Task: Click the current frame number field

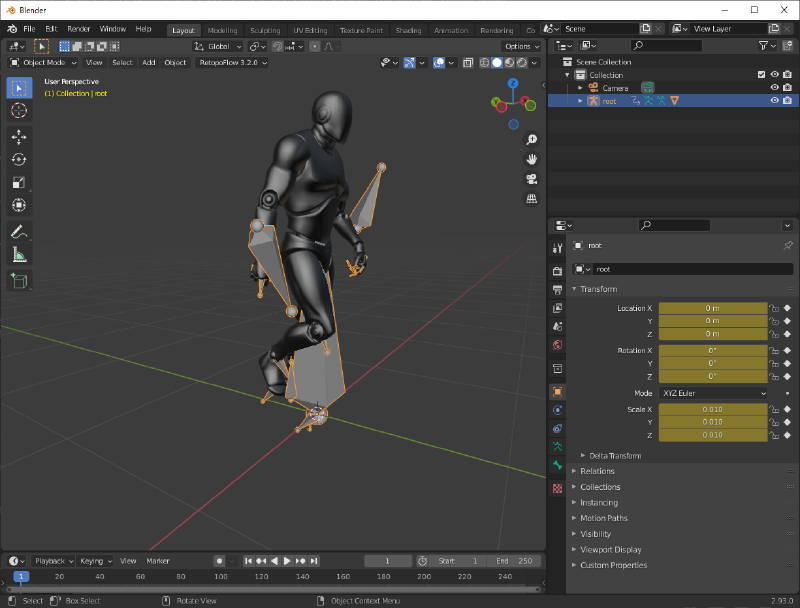Action: click(x=388, y=561)
